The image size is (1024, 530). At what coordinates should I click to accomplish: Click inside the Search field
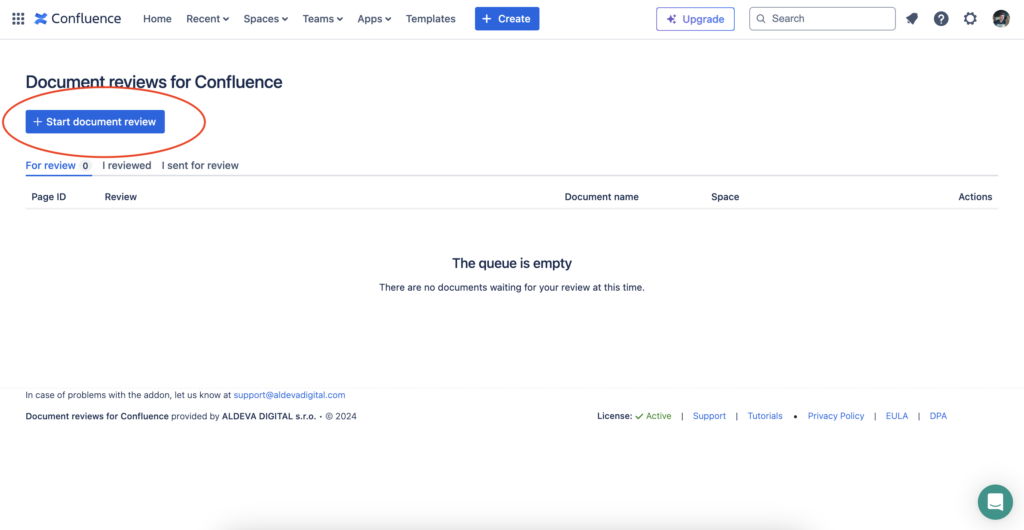point(822,19)
